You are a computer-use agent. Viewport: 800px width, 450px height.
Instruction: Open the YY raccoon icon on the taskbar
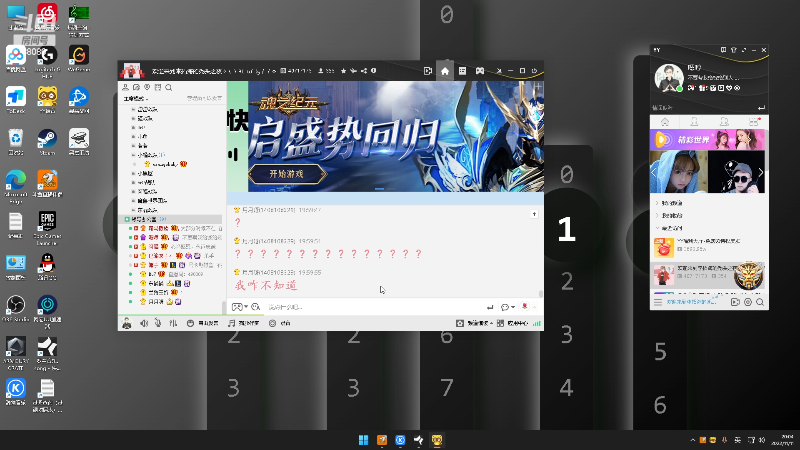pos(437,440)
